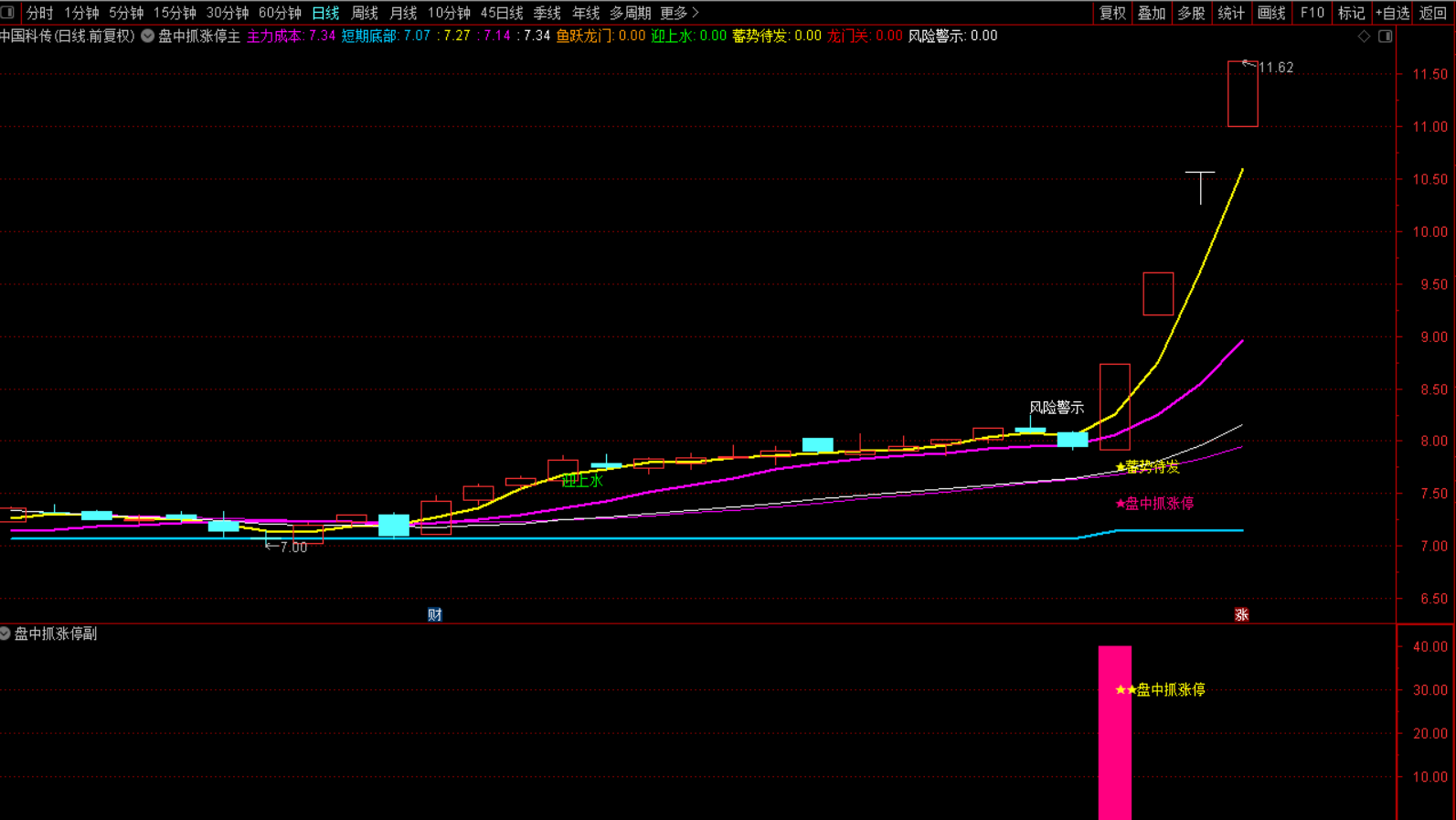The width and height of the screenshot is (1456, 820).
Task: Switch to the 分时 tab
Action: (x=39, y=13)
